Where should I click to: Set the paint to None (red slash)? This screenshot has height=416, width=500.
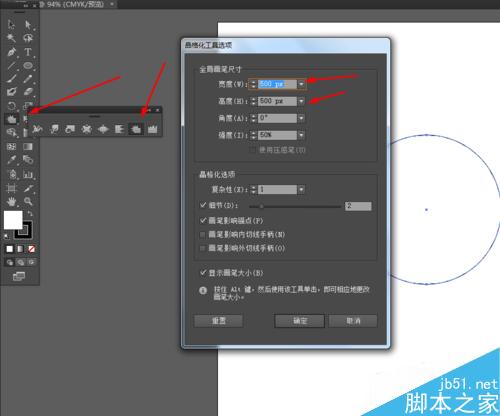[32, 249]
